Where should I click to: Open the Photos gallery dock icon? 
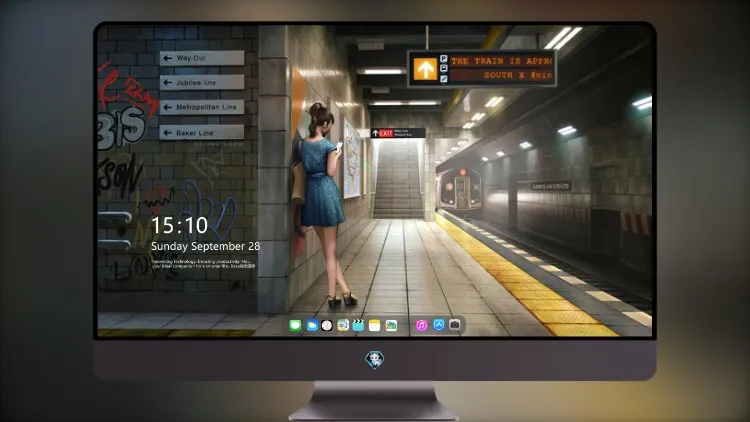click(391, 326)
